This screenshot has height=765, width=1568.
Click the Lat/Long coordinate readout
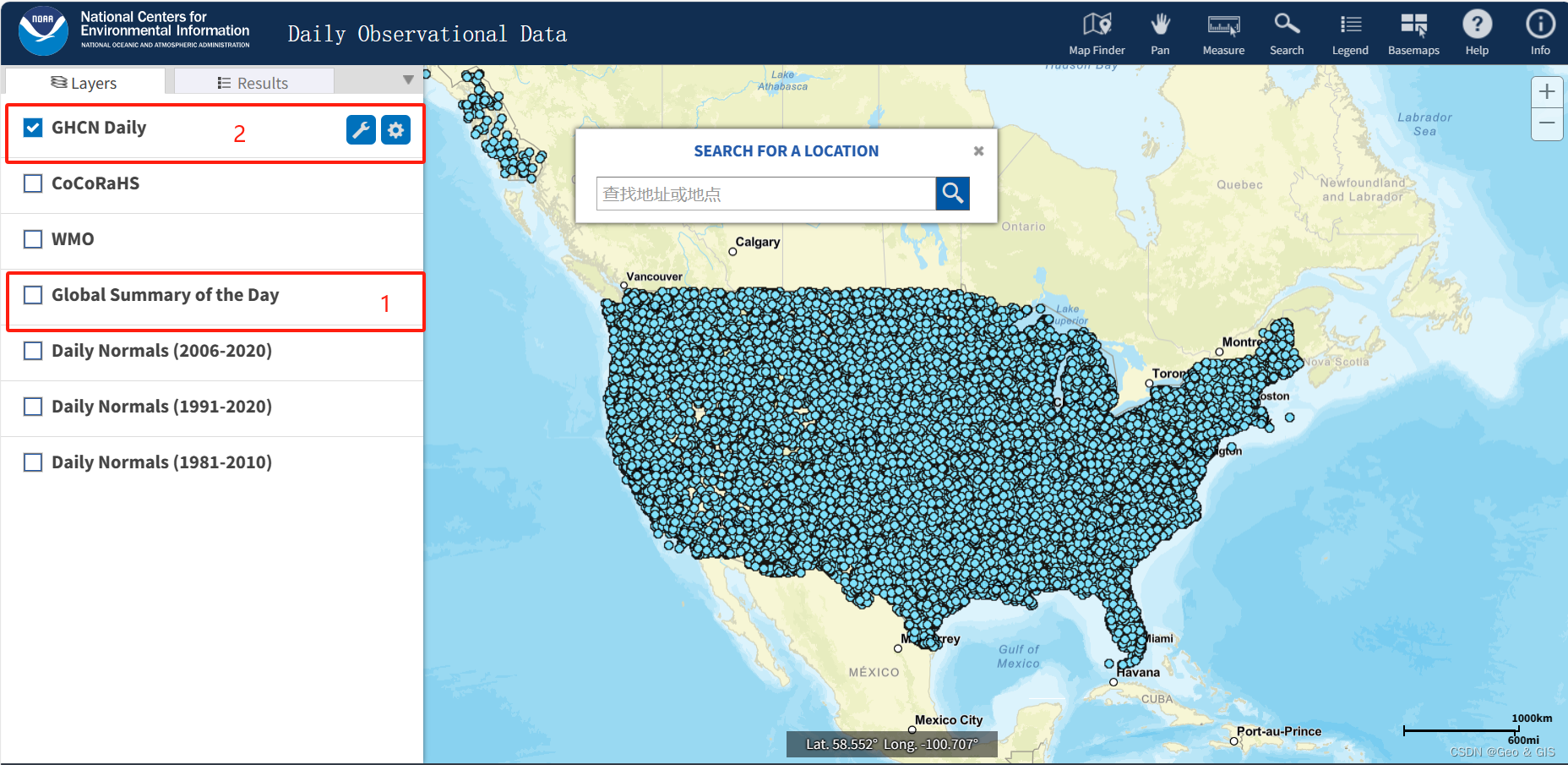click(892, 744)
